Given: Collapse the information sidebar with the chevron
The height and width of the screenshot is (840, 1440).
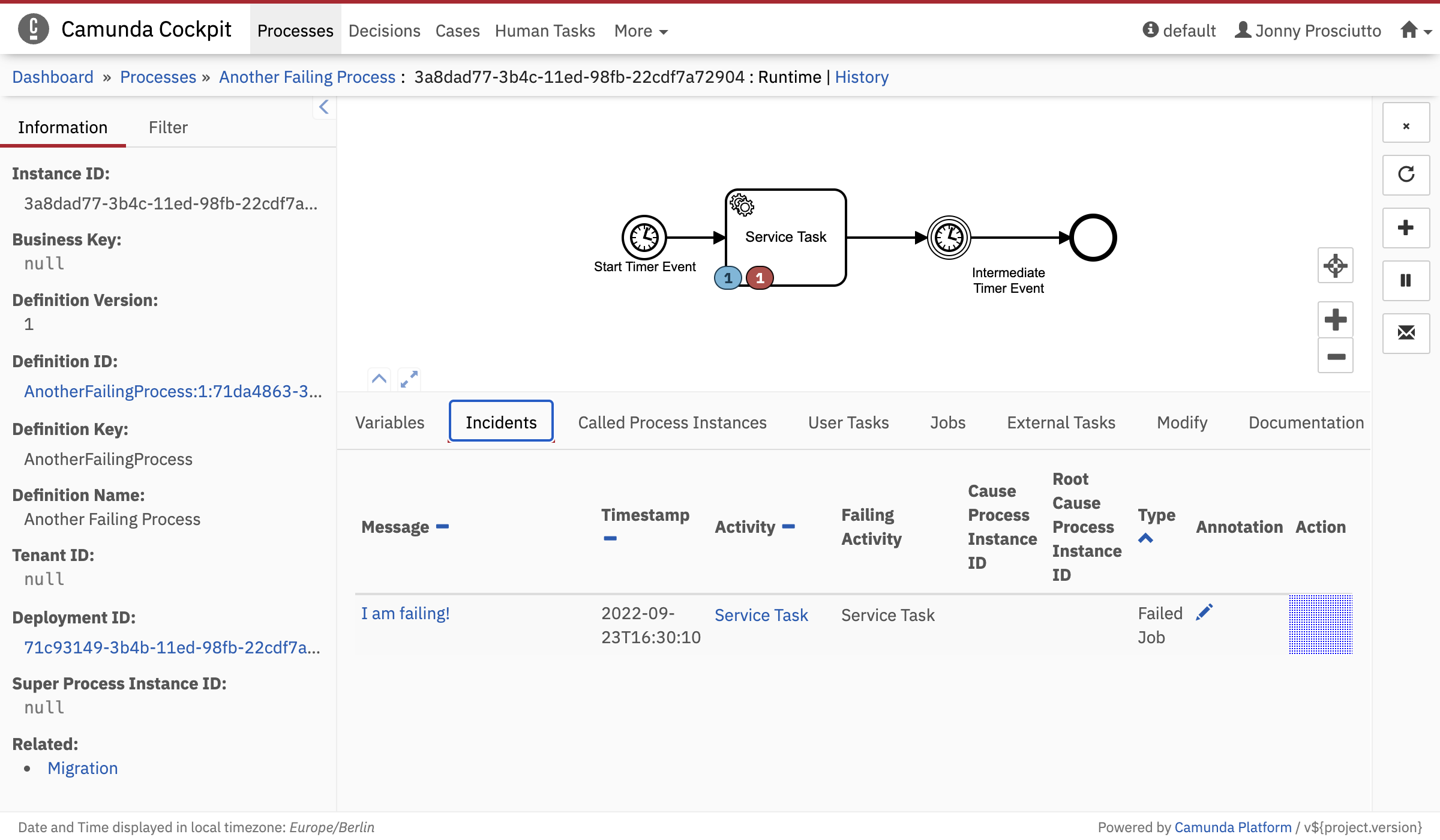Looking at the screenshot, I should pos(324,107).
